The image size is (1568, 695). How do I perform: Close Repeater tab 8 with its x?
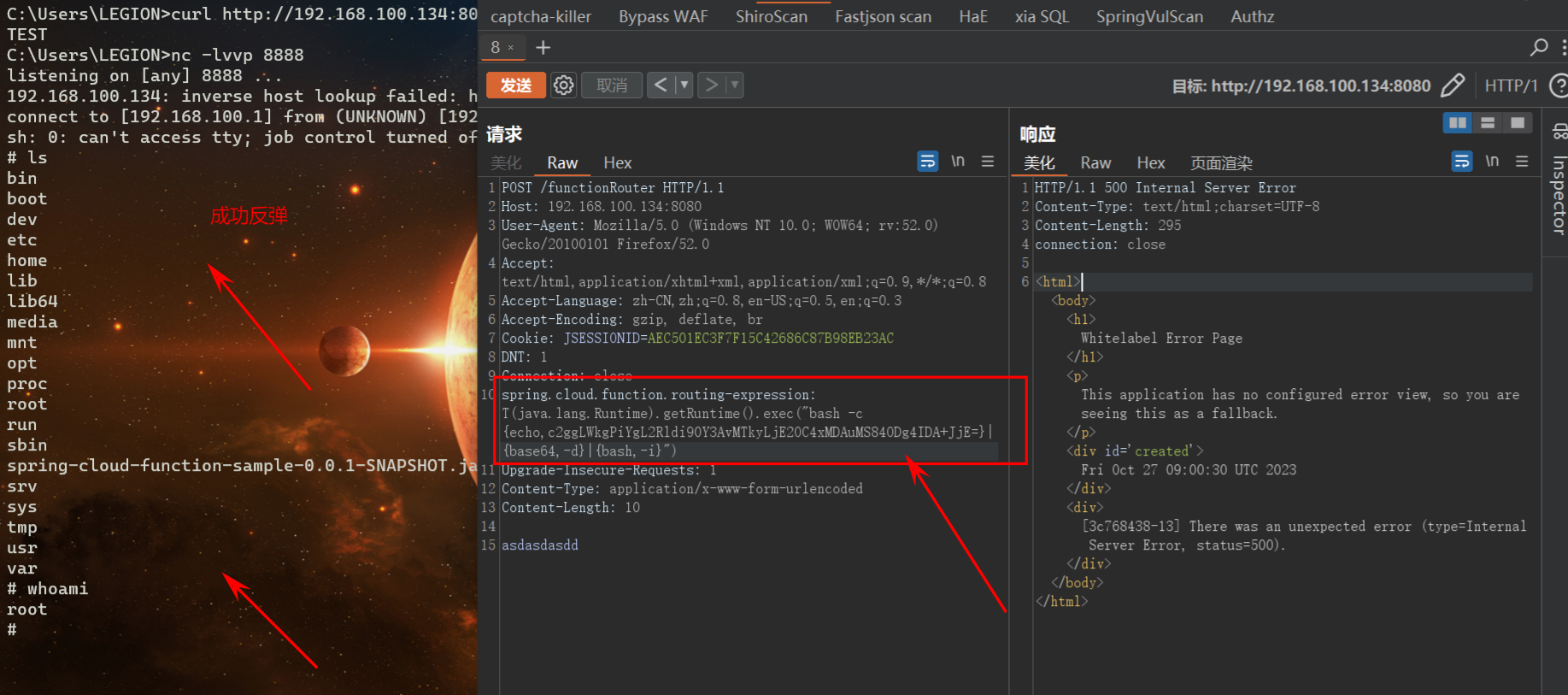(511, 48)
